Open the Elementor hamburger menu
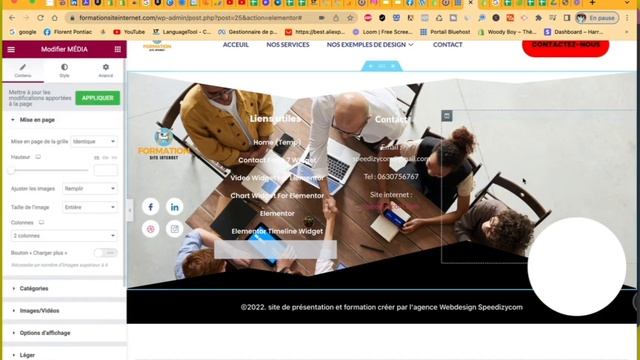This screenshot has width=640, height=360. coord(11,49)
